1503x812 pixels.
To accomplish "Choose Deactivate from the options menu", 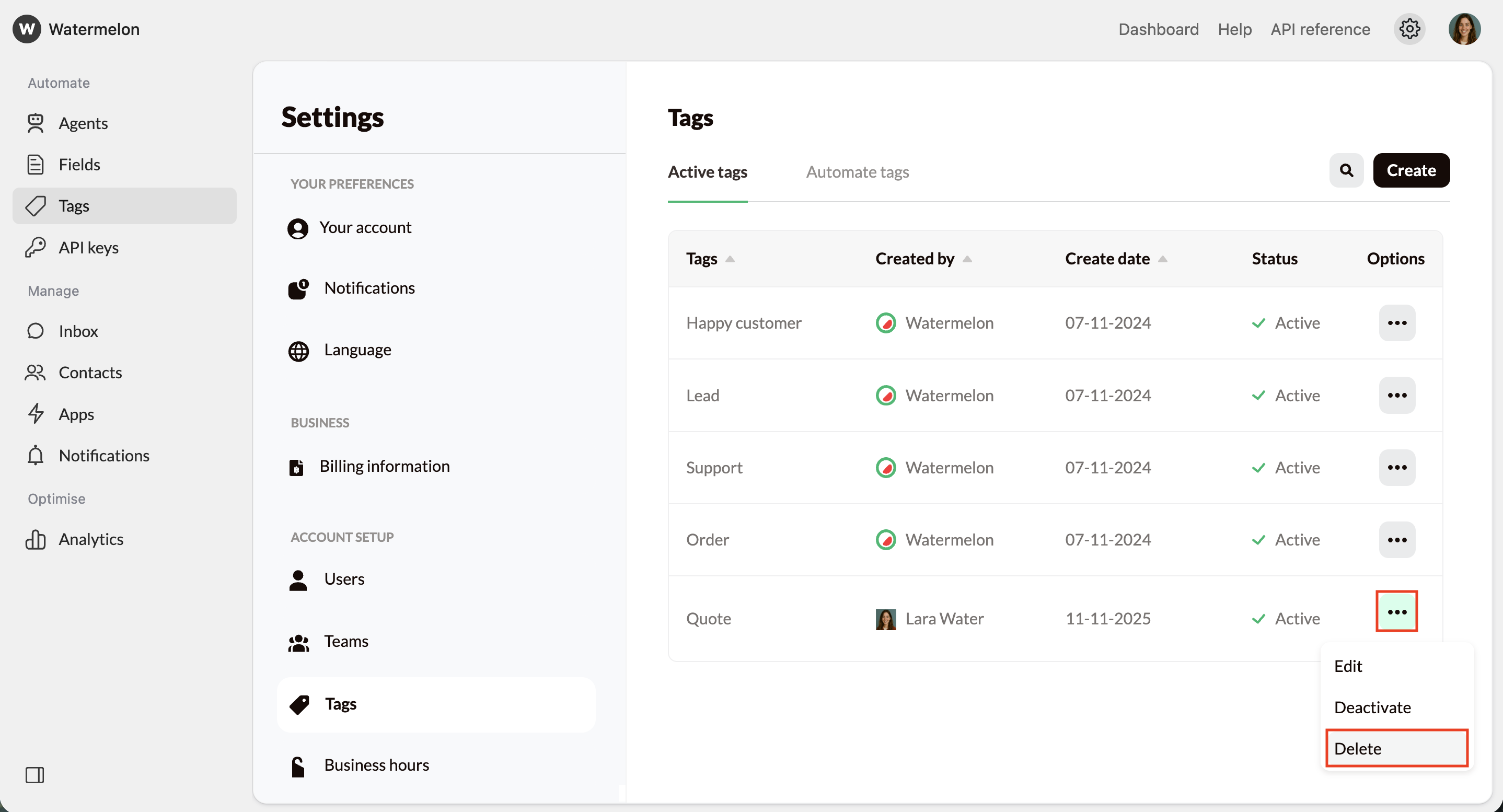I will (1372, 707).
